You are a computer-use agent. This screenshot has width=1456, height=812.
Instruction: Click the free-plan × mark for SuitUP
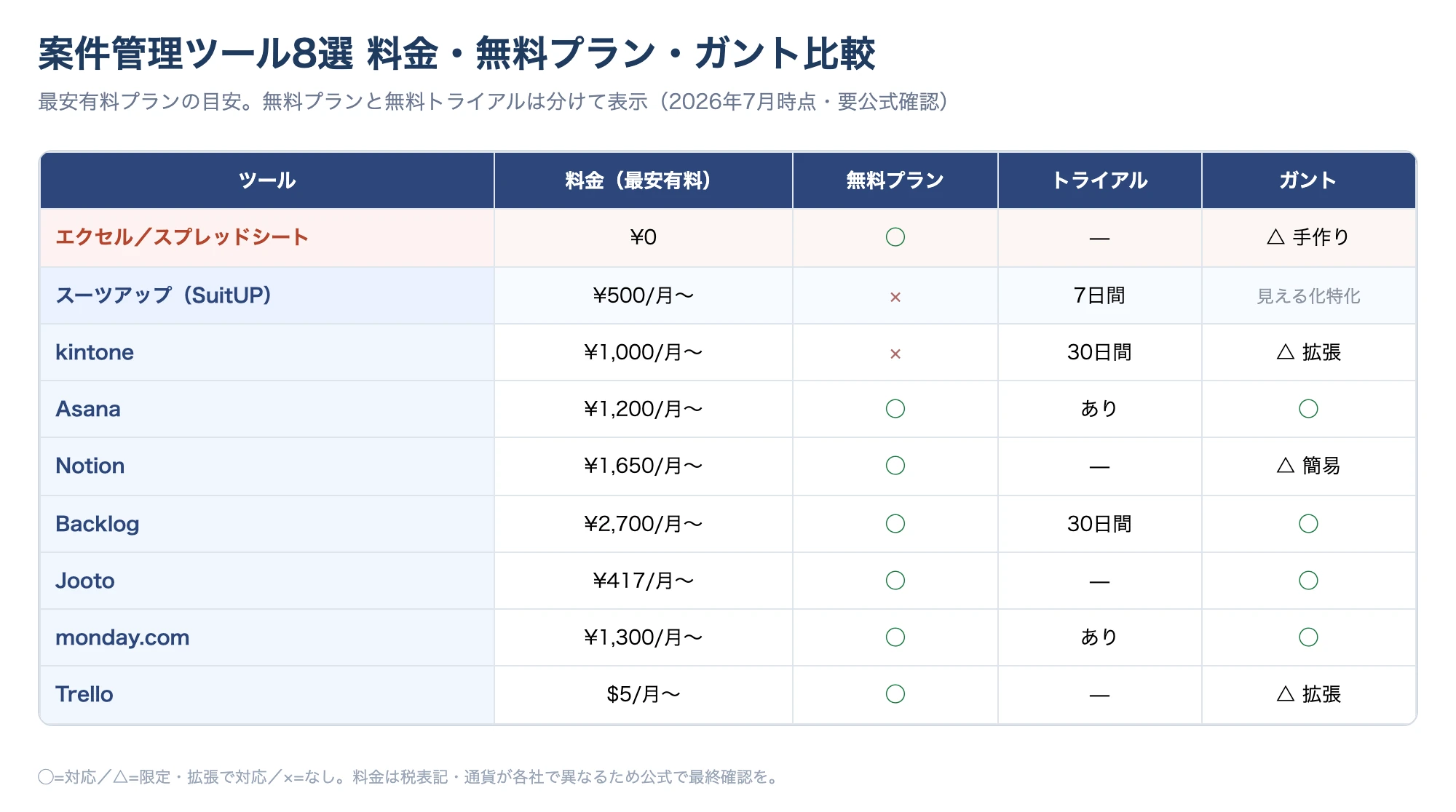(895, 297)
